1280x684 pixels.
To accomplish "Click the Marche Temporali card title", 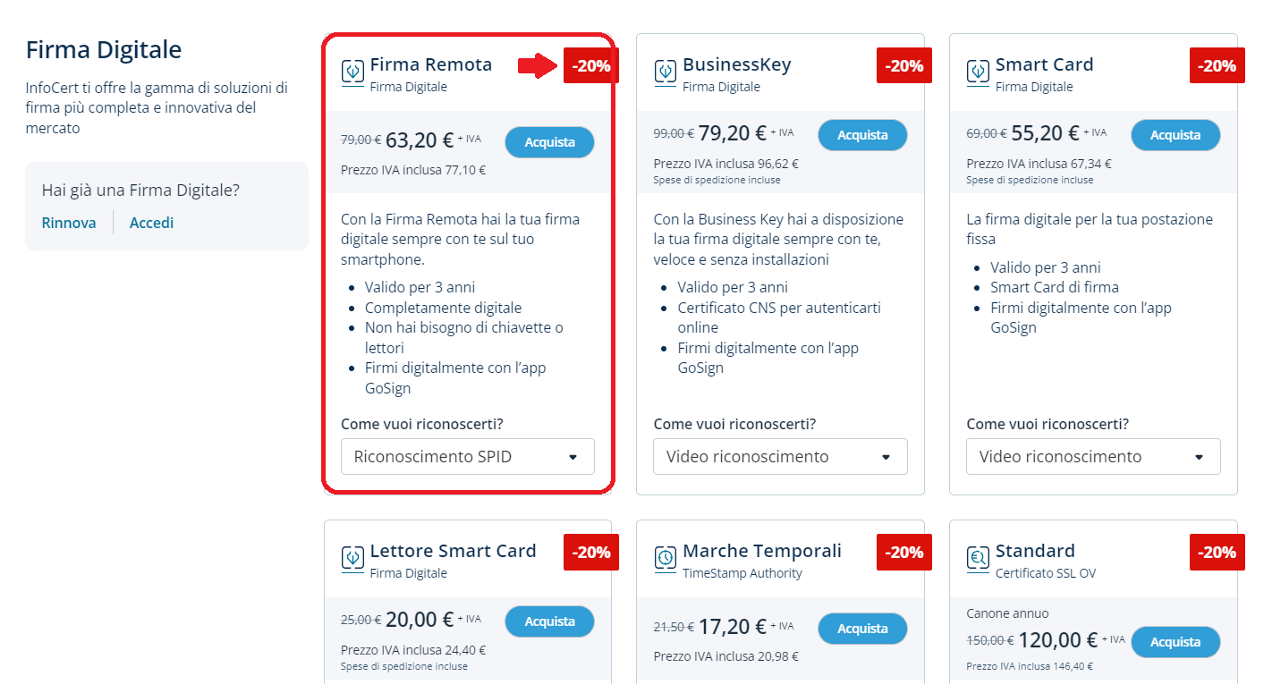I will pyautogui.click(x=762, y=551).
